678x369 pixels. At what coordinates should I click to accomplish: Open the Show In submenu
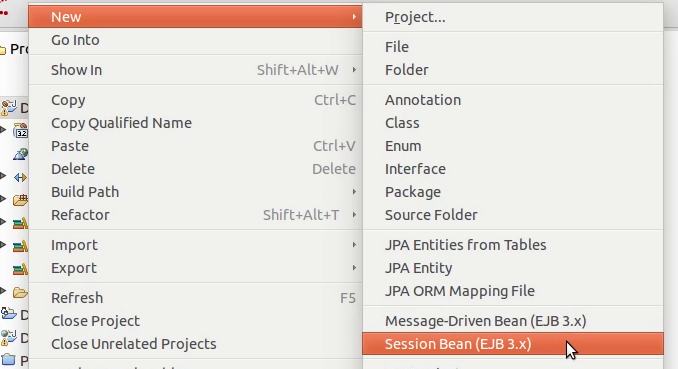click(195, 70)
